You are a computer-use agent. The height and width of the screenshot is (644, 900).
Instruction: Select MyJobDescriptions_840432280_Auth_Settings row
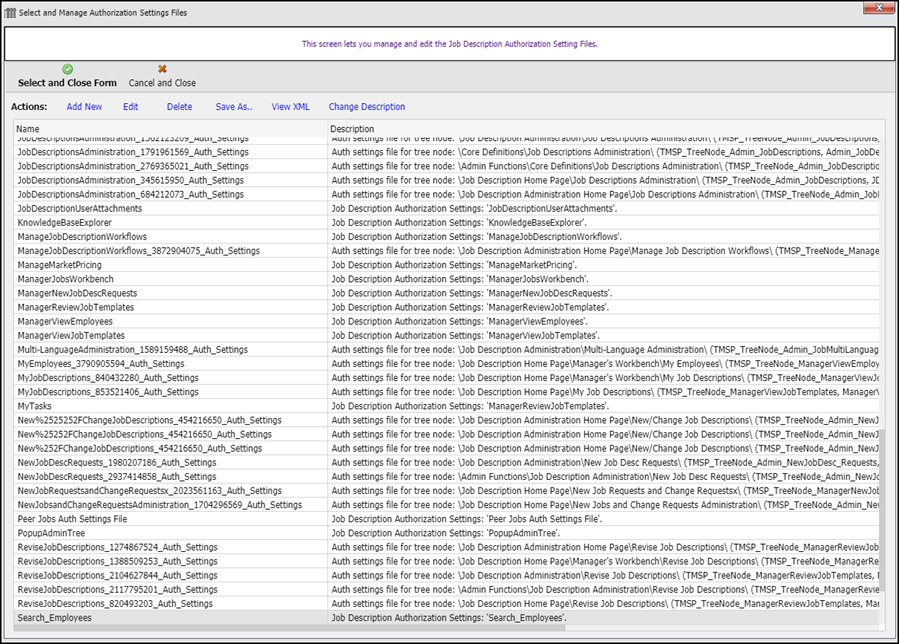pos(447,378)
